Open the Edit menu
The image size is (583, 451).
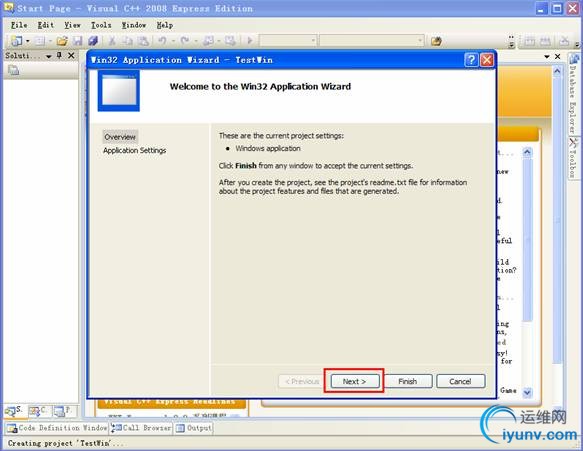click(46, 25)
